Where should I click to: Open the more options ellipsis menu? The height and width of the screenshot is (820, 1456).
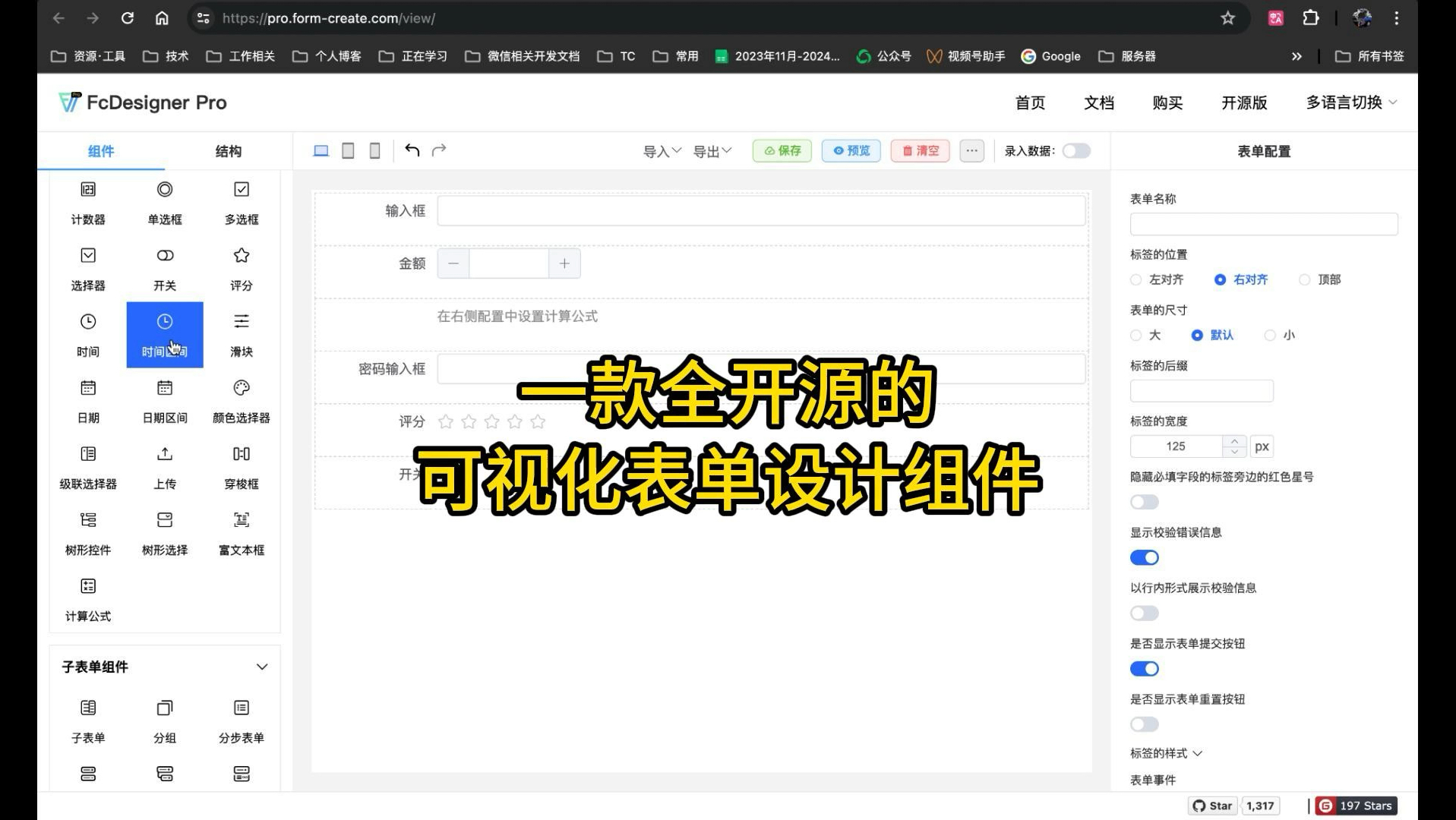point(972,150)
